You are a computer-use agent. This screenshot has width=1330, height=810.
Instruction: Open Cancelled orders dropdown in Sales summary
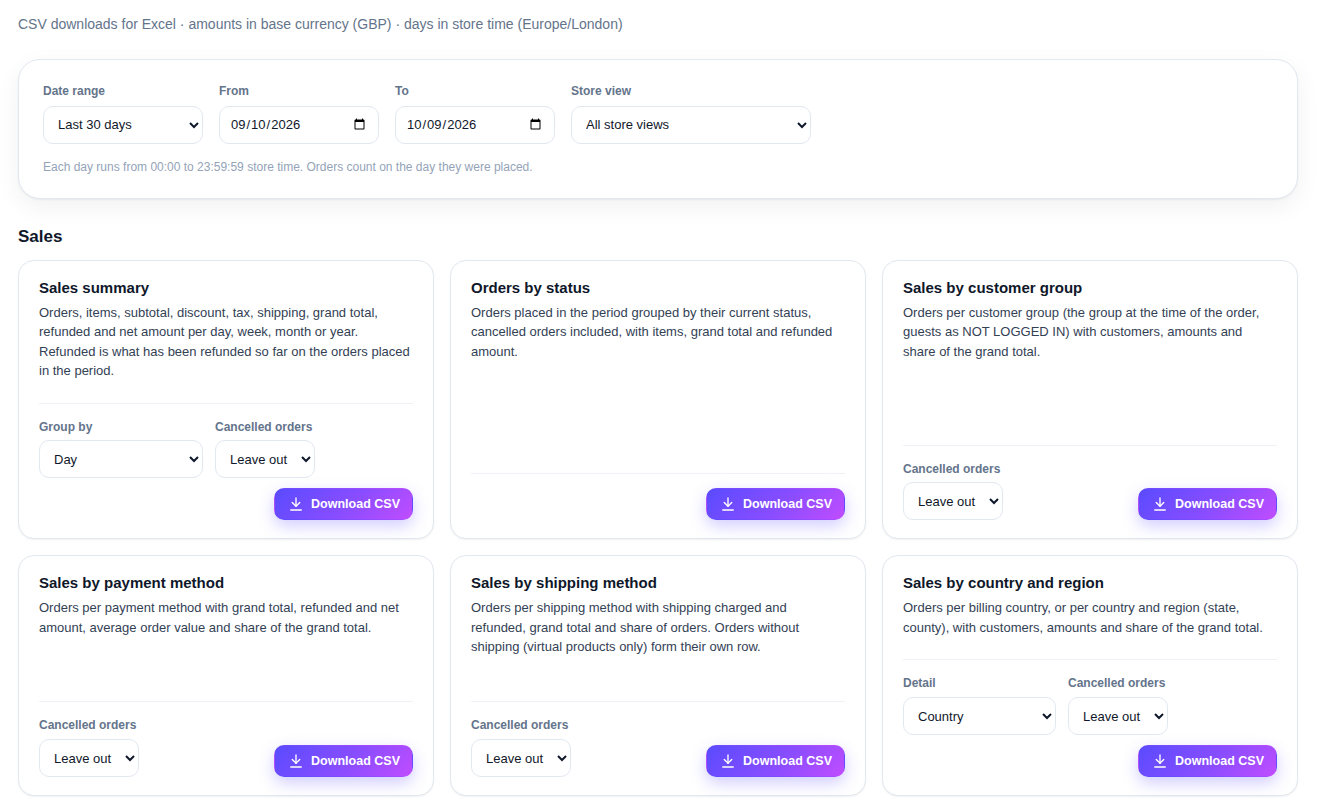point(265,460)
